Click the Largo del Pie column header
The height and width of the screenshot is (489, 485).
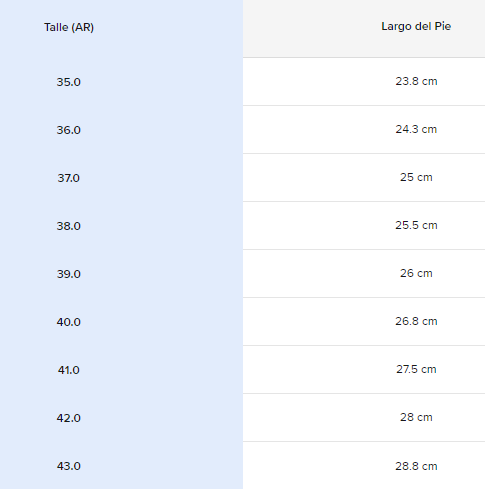[416, 26]
